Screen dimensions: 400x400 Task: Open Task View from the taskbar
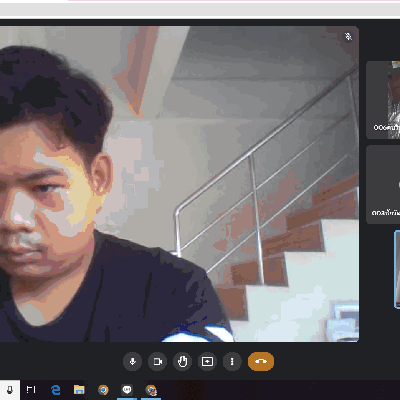point(31,389)
